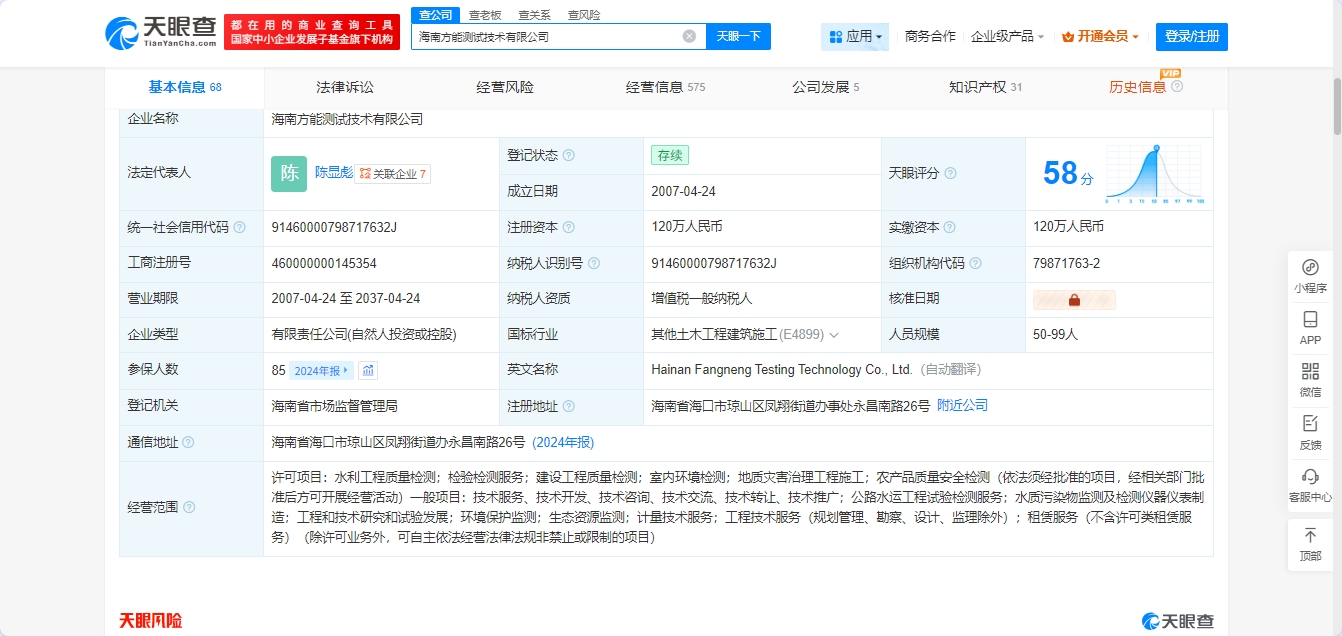The width and height of the screenshot is (1342, 636).
Task: Expand the 其他土木工程建筑施工 industry chevron
Action: pos(834,335)
